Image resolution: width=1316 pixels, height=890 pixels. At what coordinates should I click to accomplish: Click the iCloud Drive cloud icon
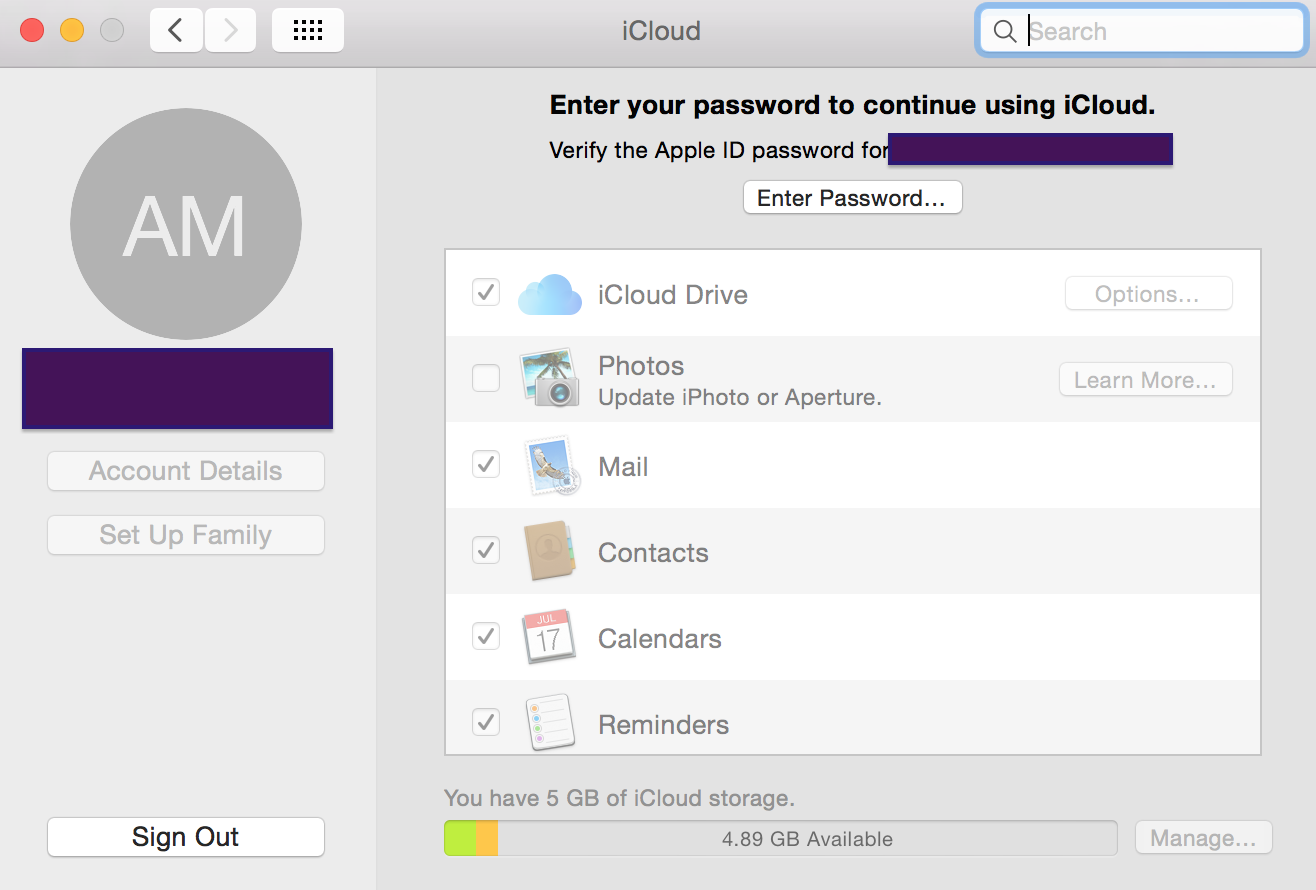point(550,295)
